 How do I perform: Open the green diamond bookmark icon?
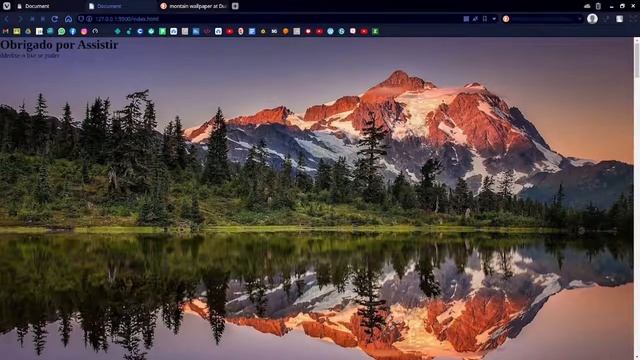click(x=118, y=31)
